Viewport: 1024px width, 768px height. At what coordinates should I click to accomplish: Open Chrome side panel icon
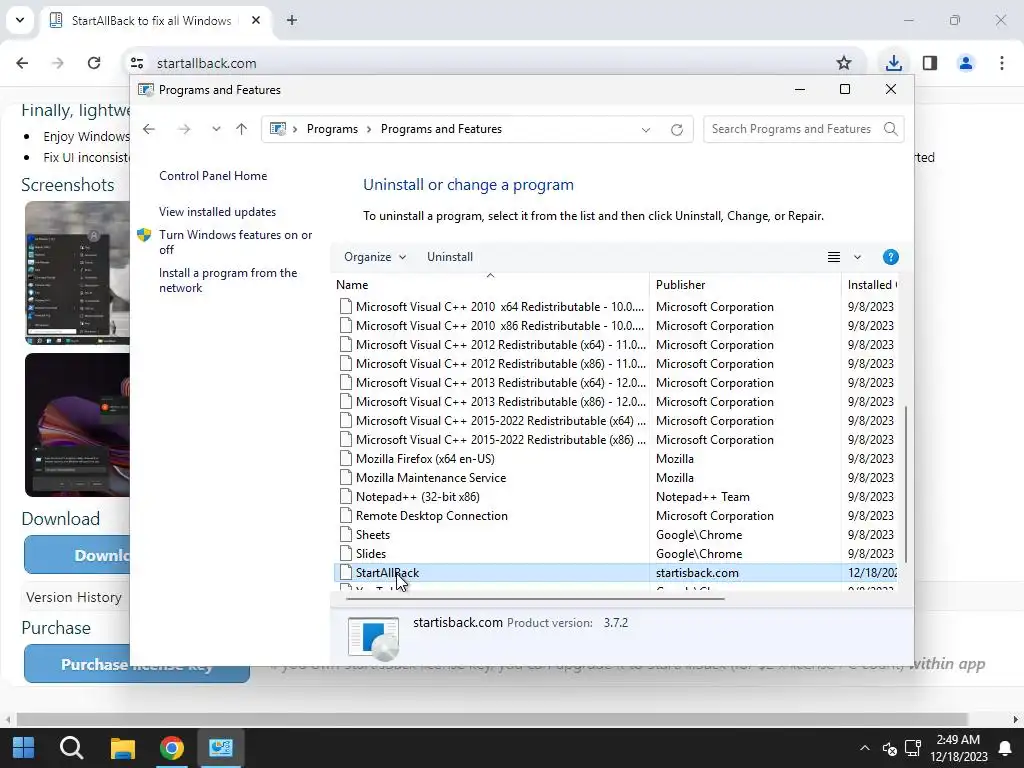tap(930, 63)
